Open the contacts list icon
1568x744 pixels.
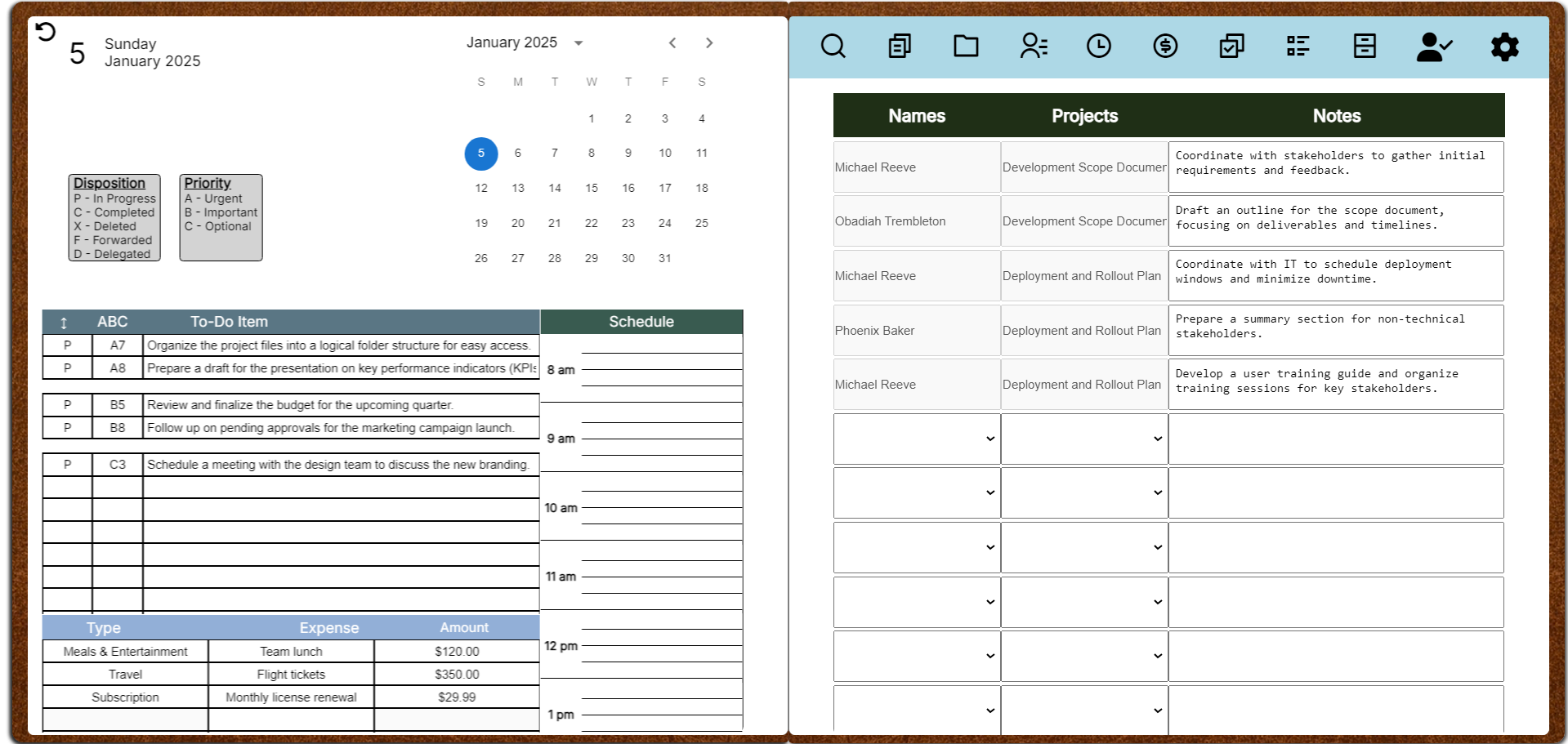click(1034, 47)
